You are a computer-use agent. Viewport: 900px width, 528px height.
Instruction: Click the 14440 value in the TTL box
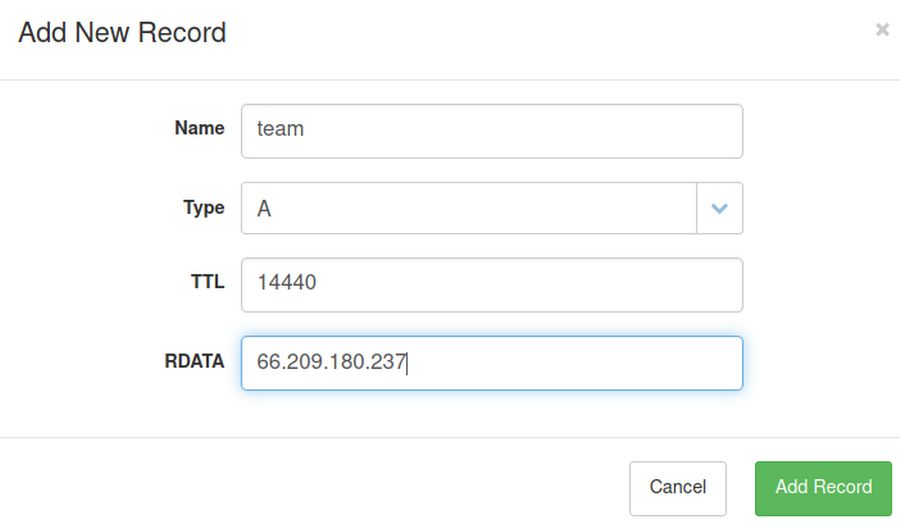(286, 283)
